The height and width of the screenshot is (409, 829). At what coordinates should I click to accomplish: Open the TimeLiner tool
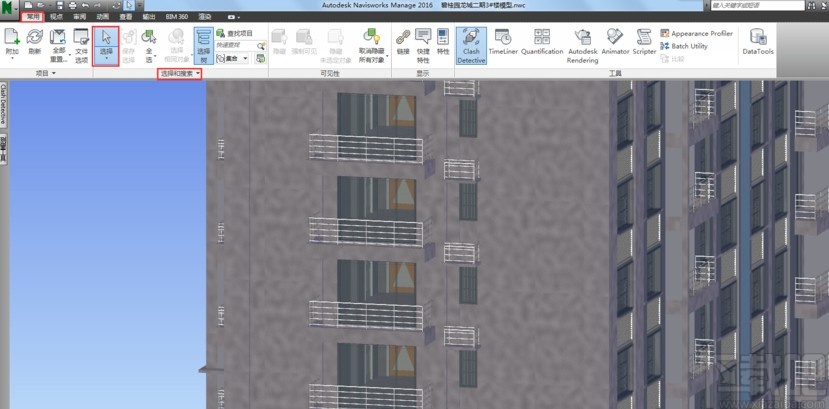[x=503, y=44]
